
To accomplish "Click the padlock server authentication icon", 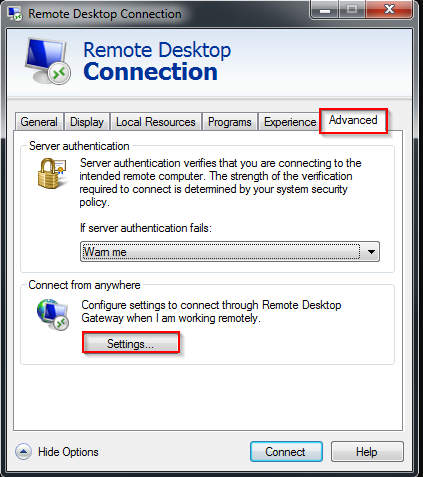I will (x=52, y=173).
